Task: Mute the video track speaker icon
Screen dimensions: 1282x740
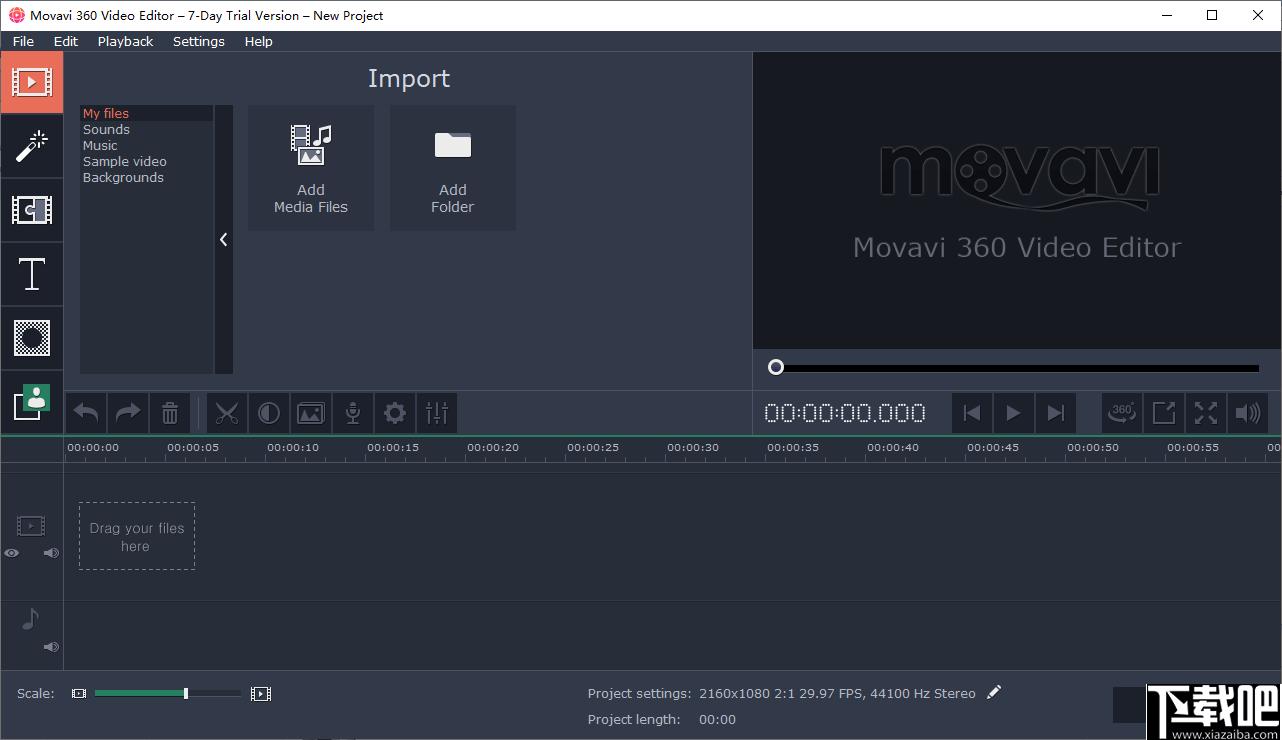Action: (51, 553)
